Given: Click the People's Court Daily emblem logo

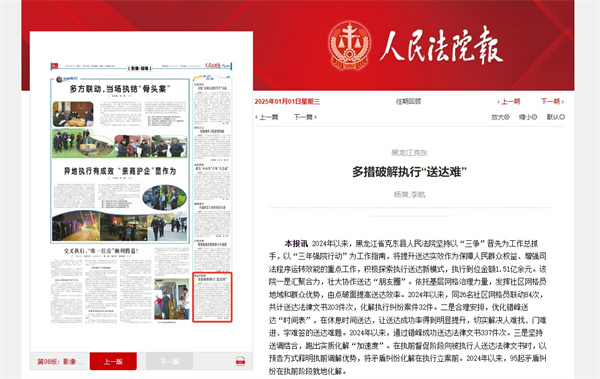Looking at the screenshot, I should click(349, 46).
